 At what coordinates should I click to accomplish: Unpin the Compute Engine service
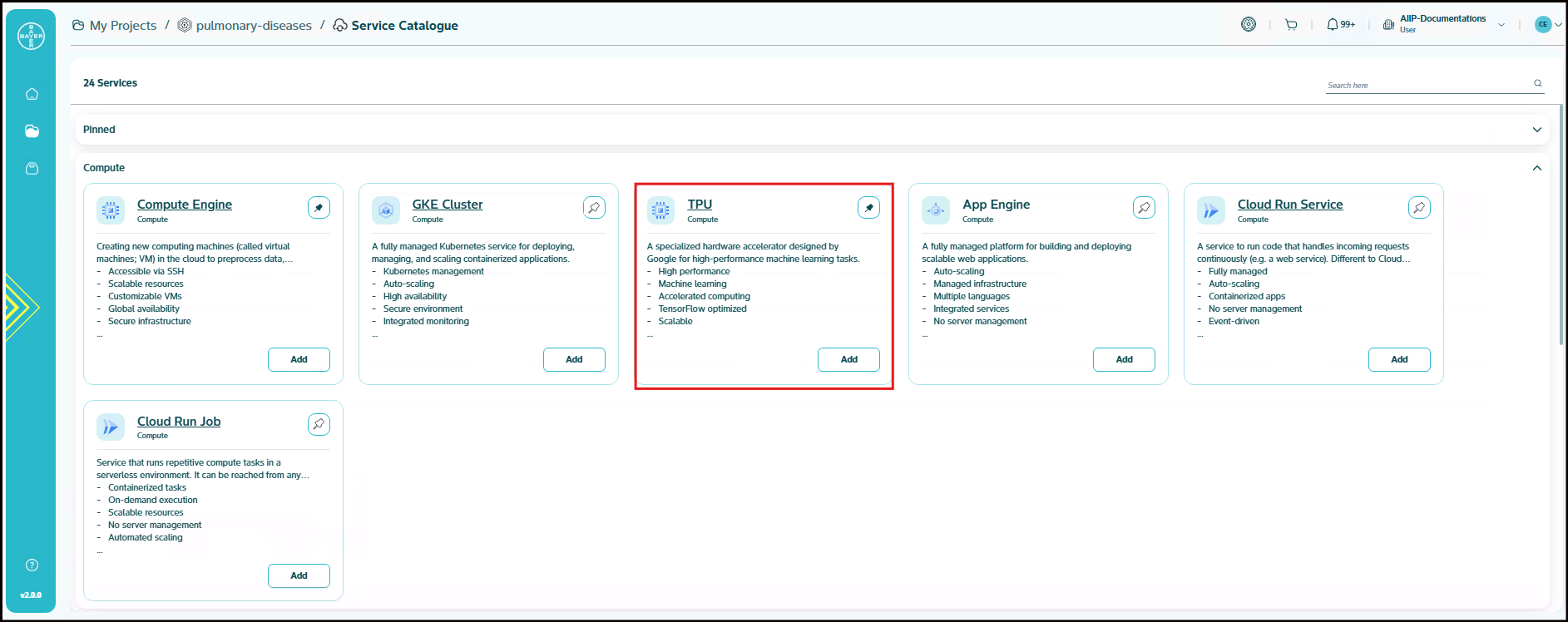319,208
